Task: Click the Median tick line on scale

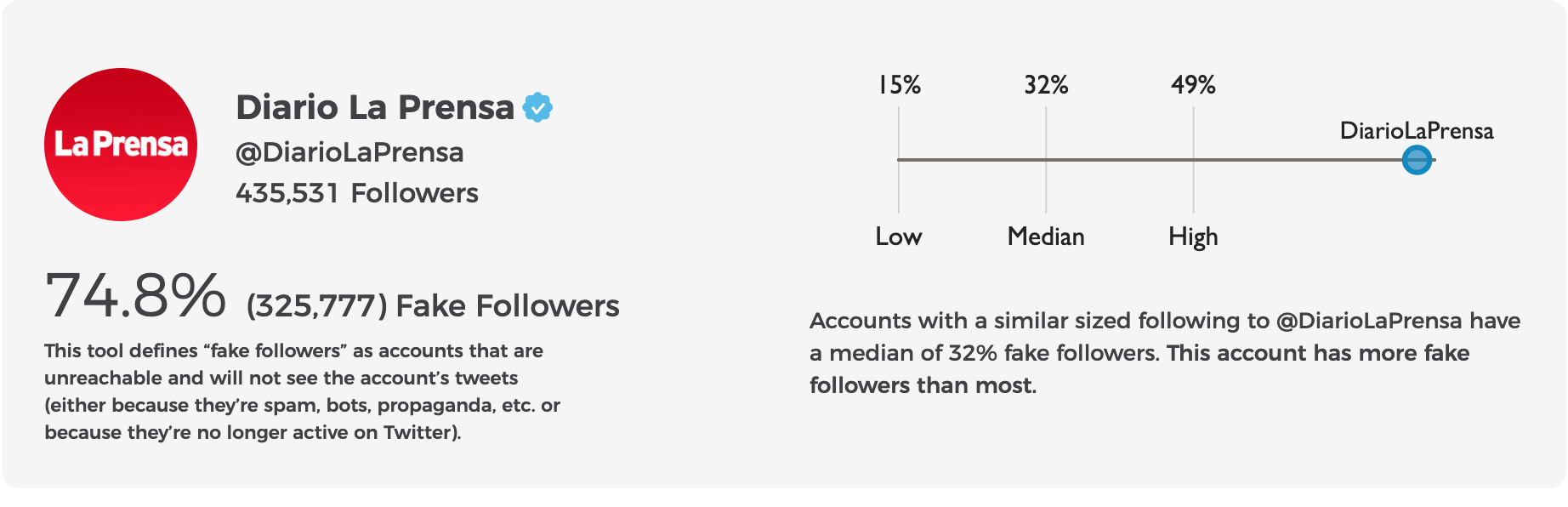Action: [x=1046, y=187]
